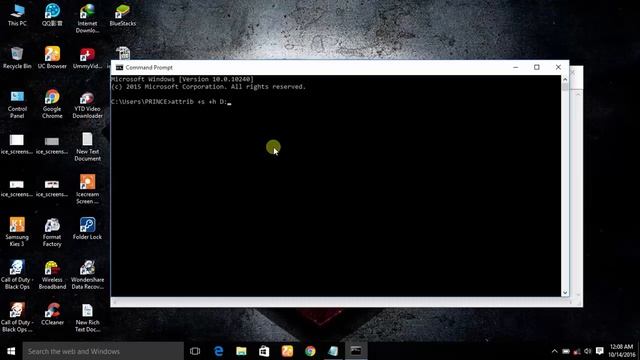Launch Icecream Screen Recorder shortcut
The image size is (640, 360).
pos(87,189)
